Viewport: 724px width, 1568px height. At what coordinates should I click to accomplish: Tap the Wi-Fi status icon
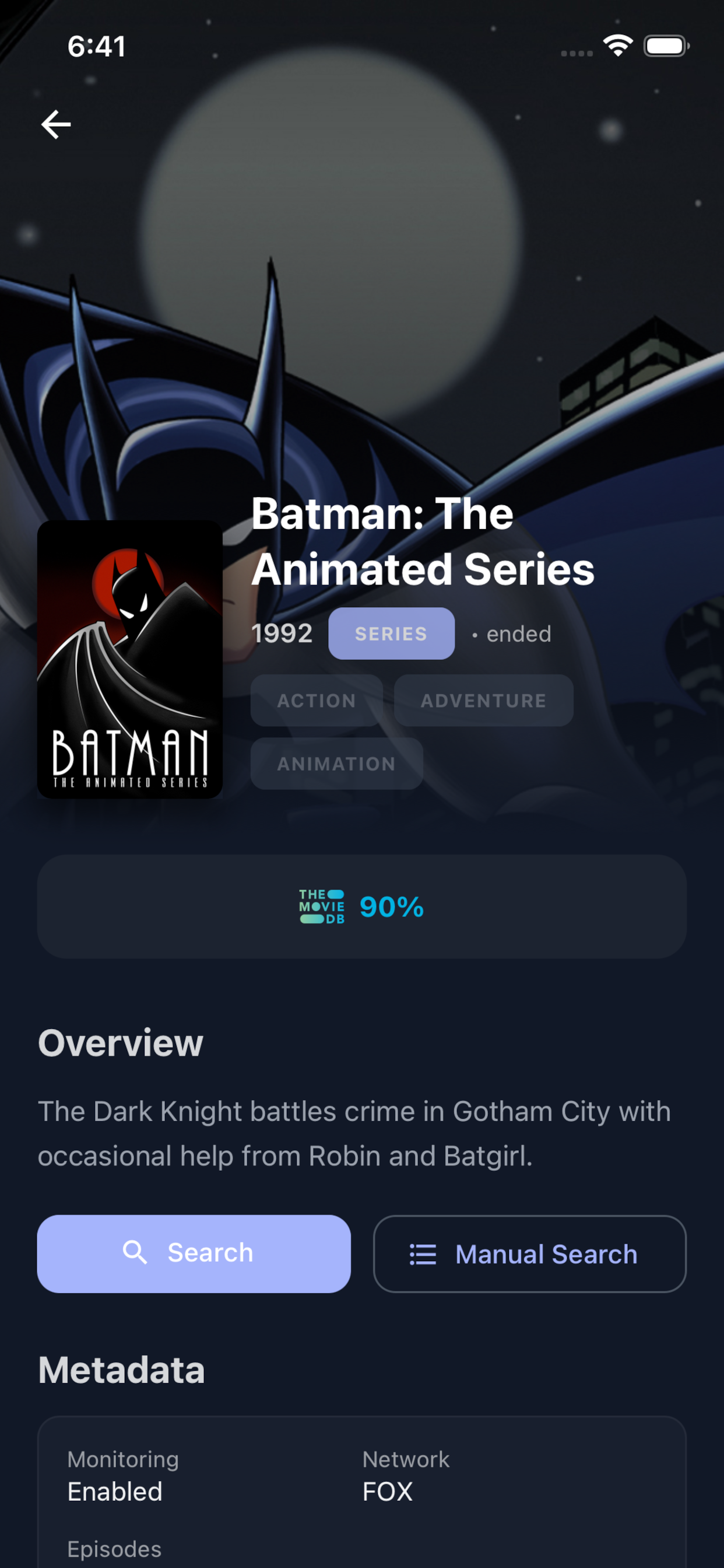coord(617,45)
